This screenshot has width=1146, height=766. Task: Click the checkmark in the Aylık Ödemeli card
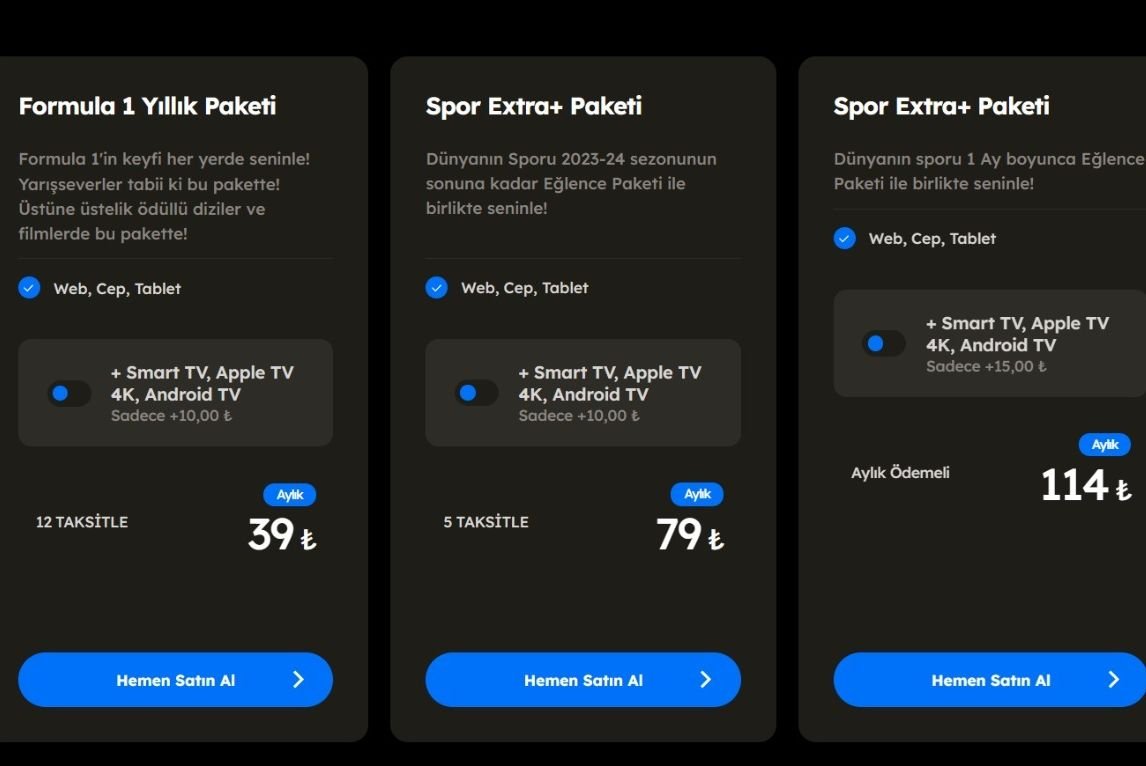(845, 238)
